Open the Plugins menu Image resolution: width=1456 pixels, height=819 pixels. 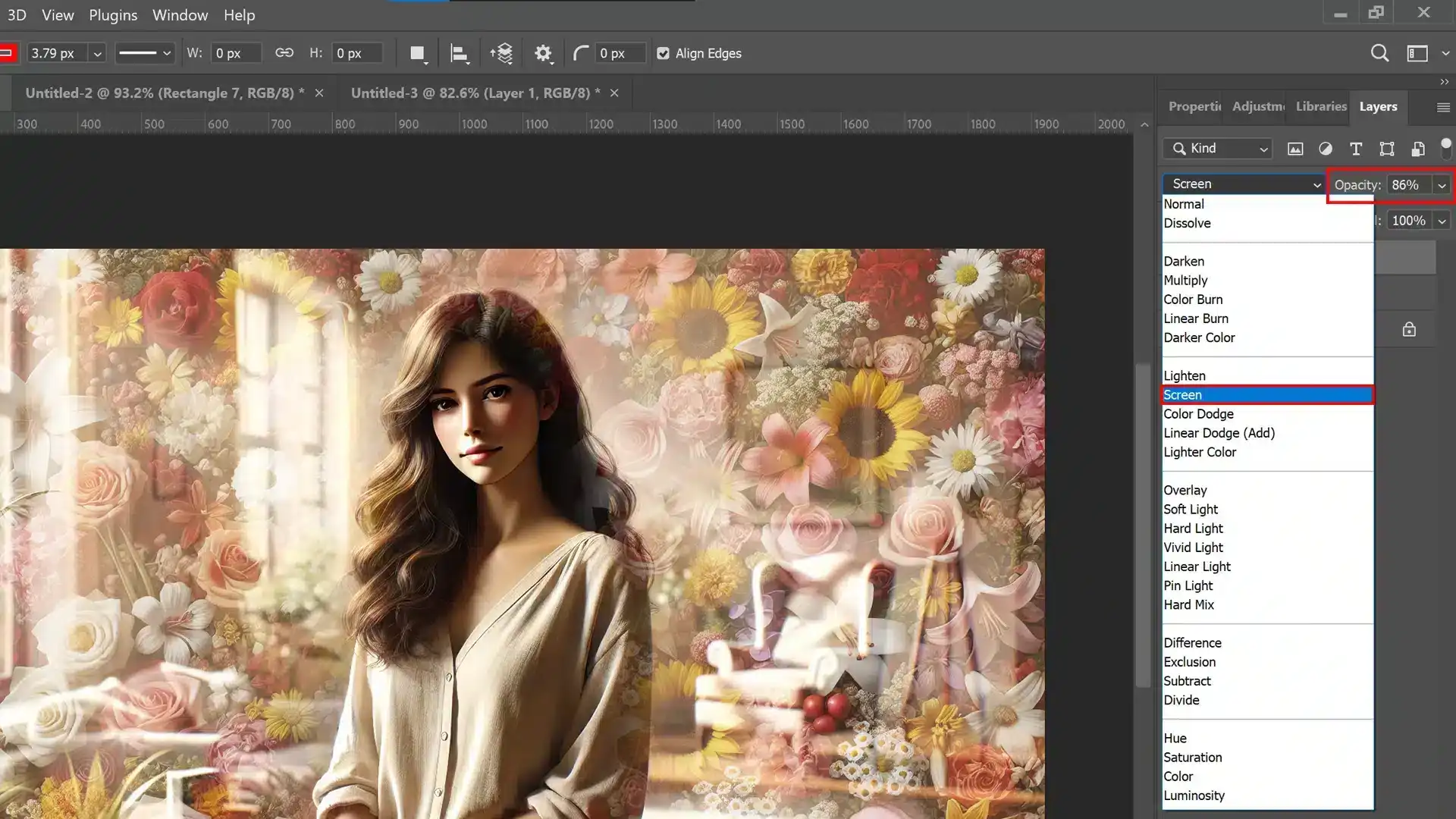tap(113, 15)
